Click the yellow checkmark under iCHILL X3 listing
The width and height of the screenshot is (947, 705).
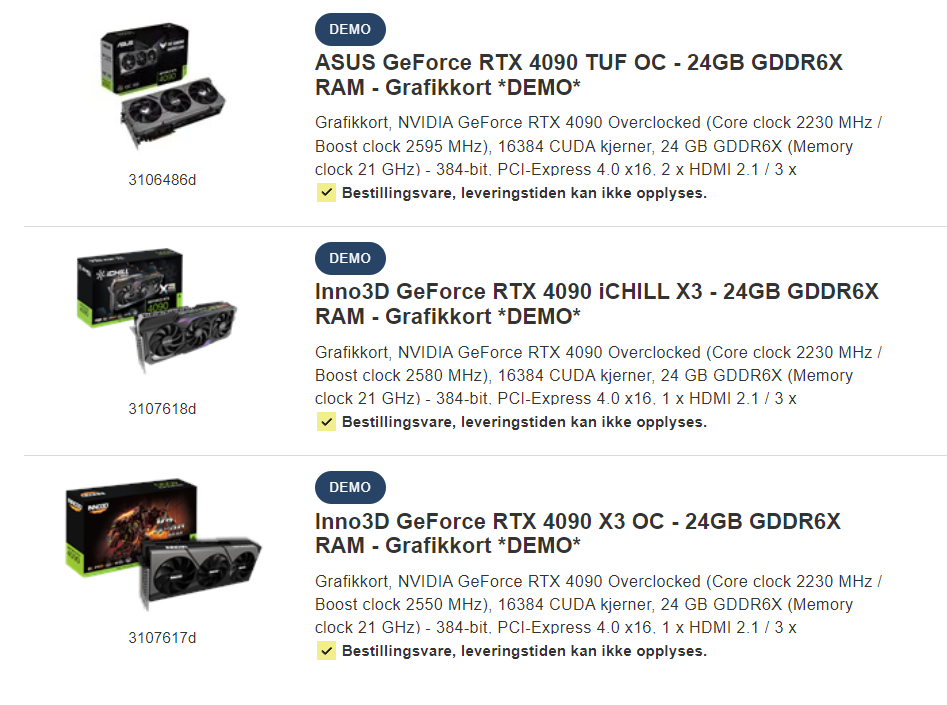pos(326,422)
